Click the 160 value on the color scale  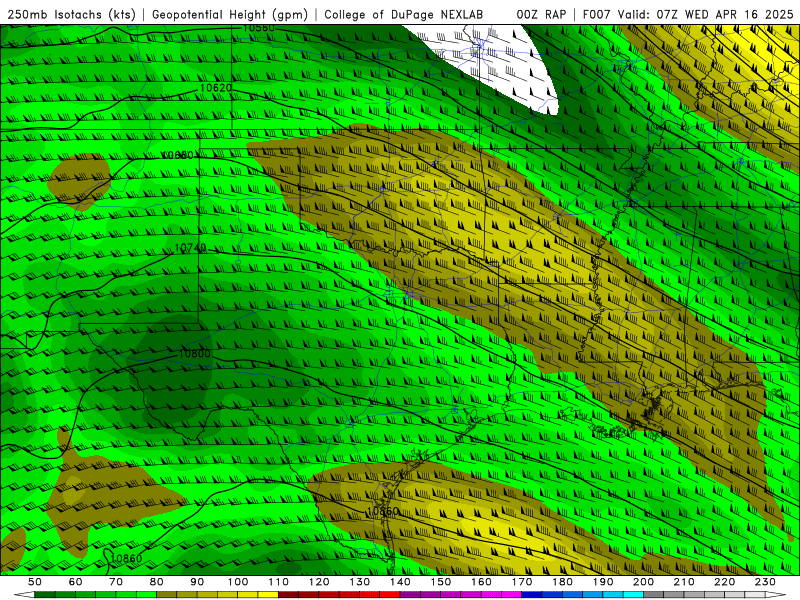click(481, 582)
